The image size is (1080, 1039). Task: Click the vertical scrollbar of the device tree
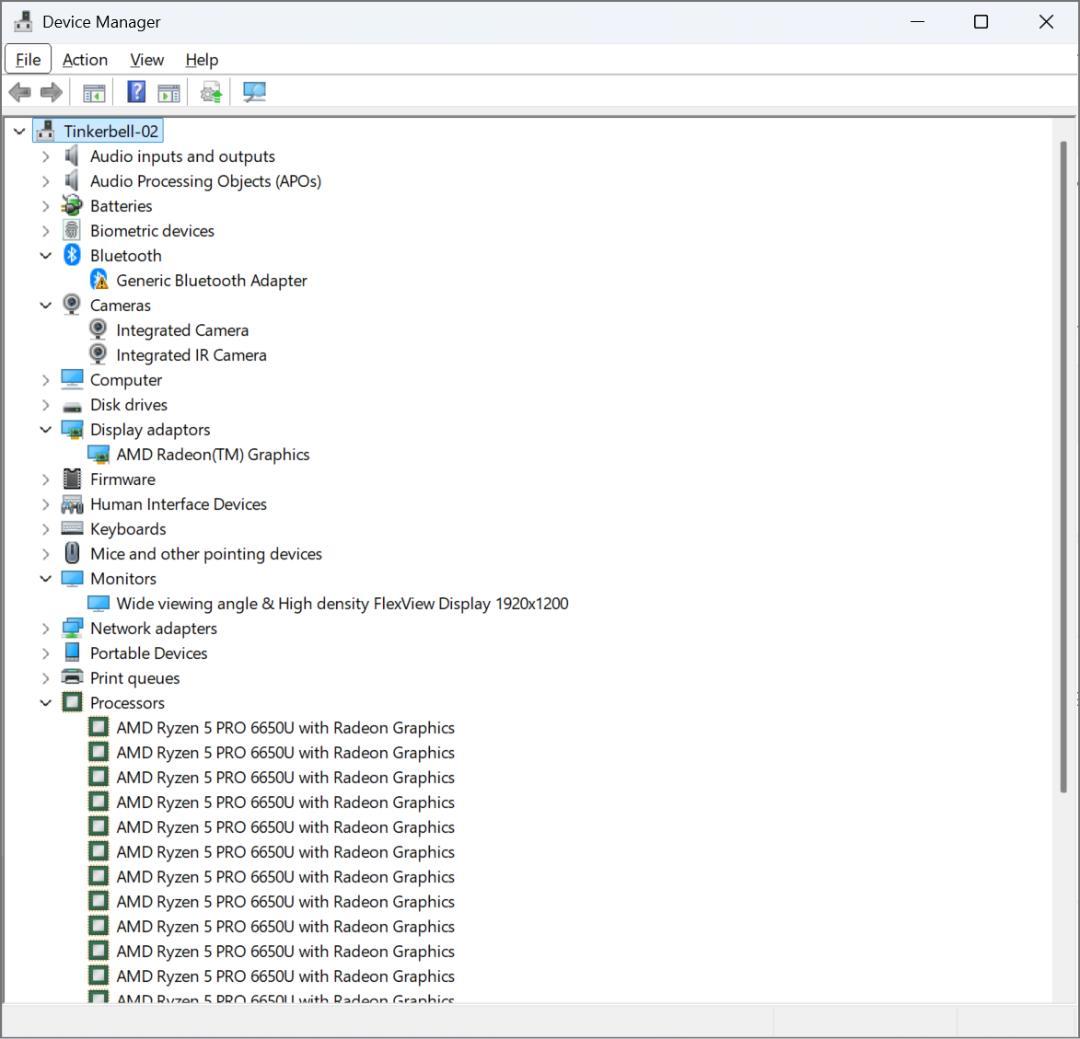tap(1063, 466)
